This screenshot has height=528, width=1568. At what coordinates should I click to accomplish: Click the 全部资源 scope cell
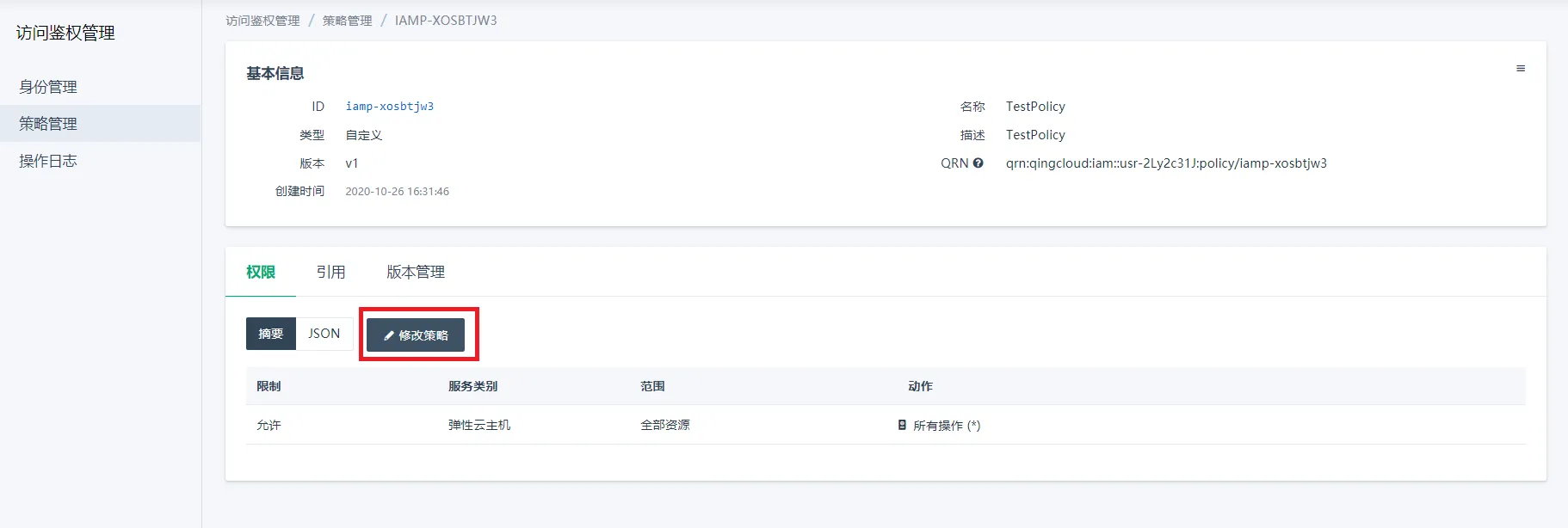pyautogui.click(x=665, y=425)
